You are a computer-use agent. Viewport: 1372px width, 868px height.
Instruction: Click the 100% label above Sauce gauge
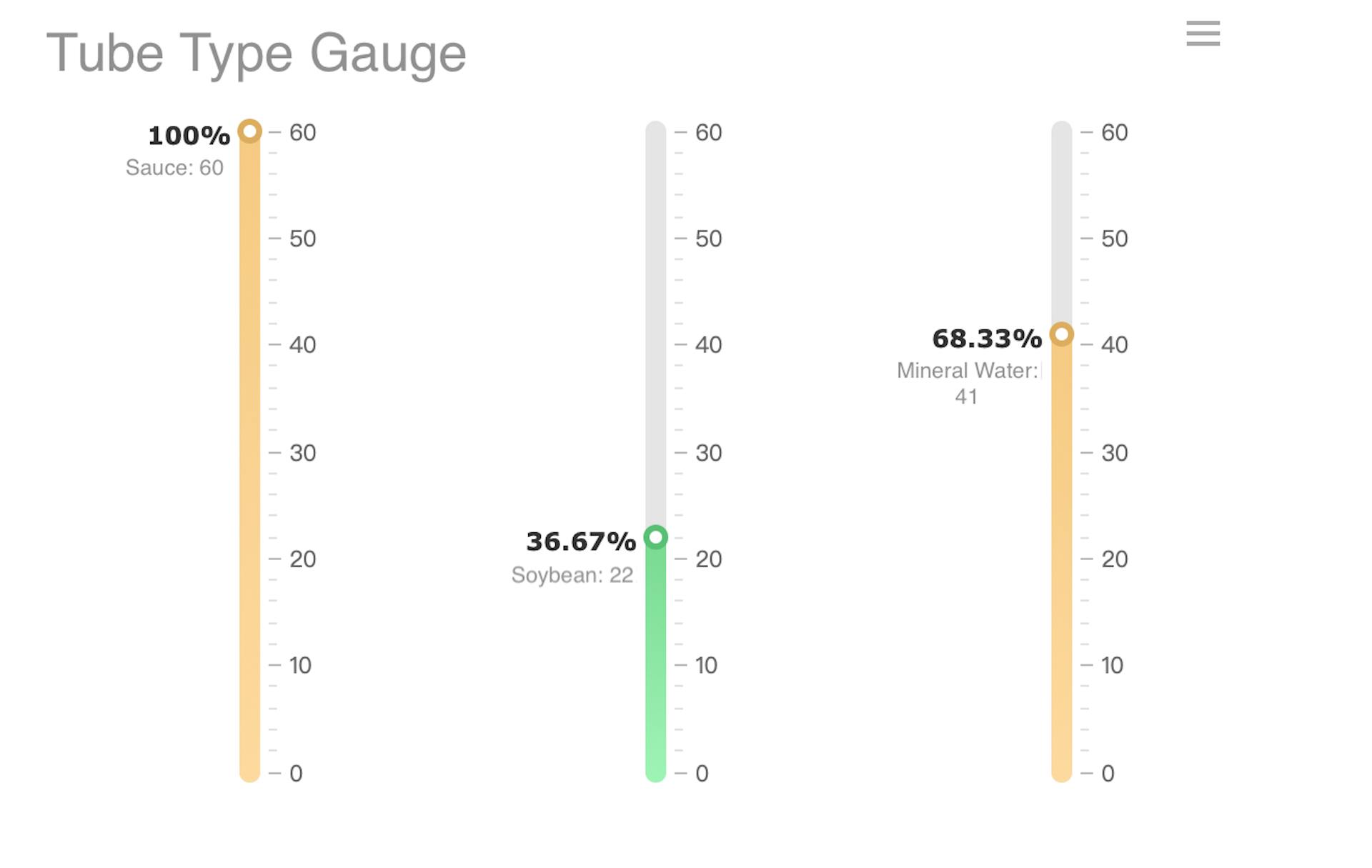188,135
